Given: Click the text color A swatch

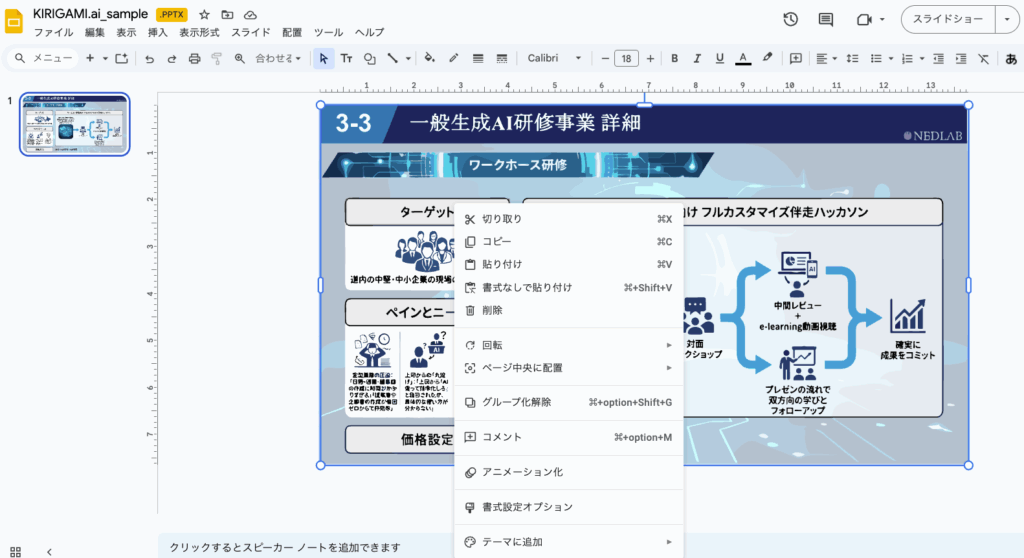Looking at the screenshot, I should 743,59.
